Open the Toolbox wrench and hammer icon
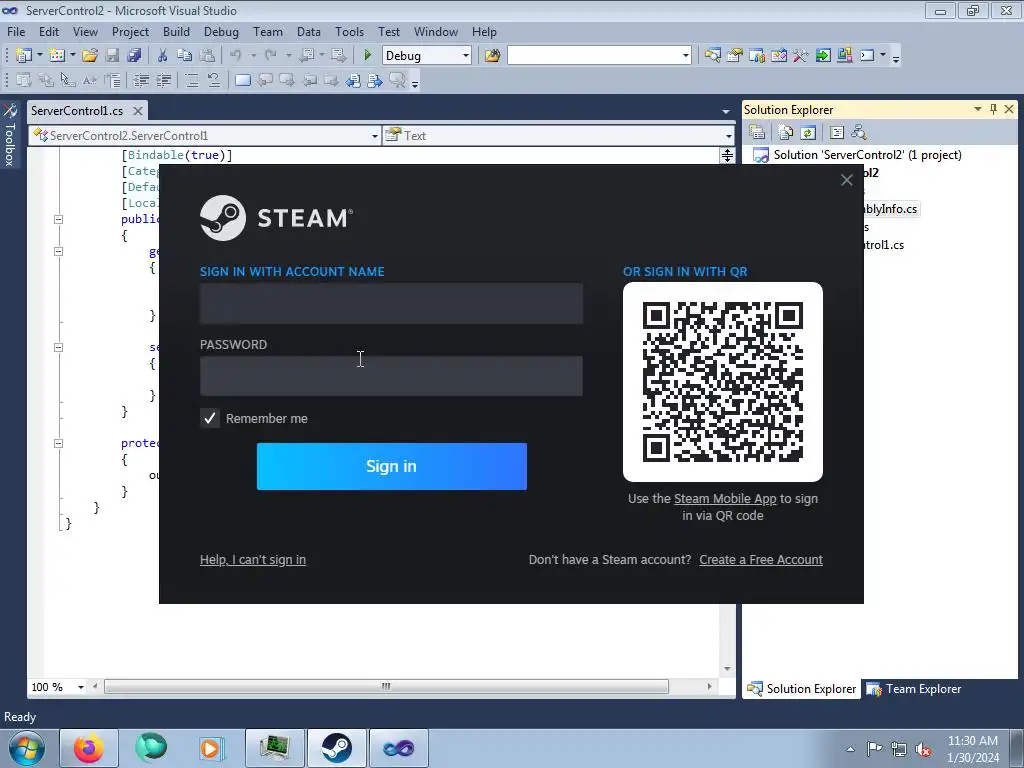1024x768 pixels. point(801,56)
